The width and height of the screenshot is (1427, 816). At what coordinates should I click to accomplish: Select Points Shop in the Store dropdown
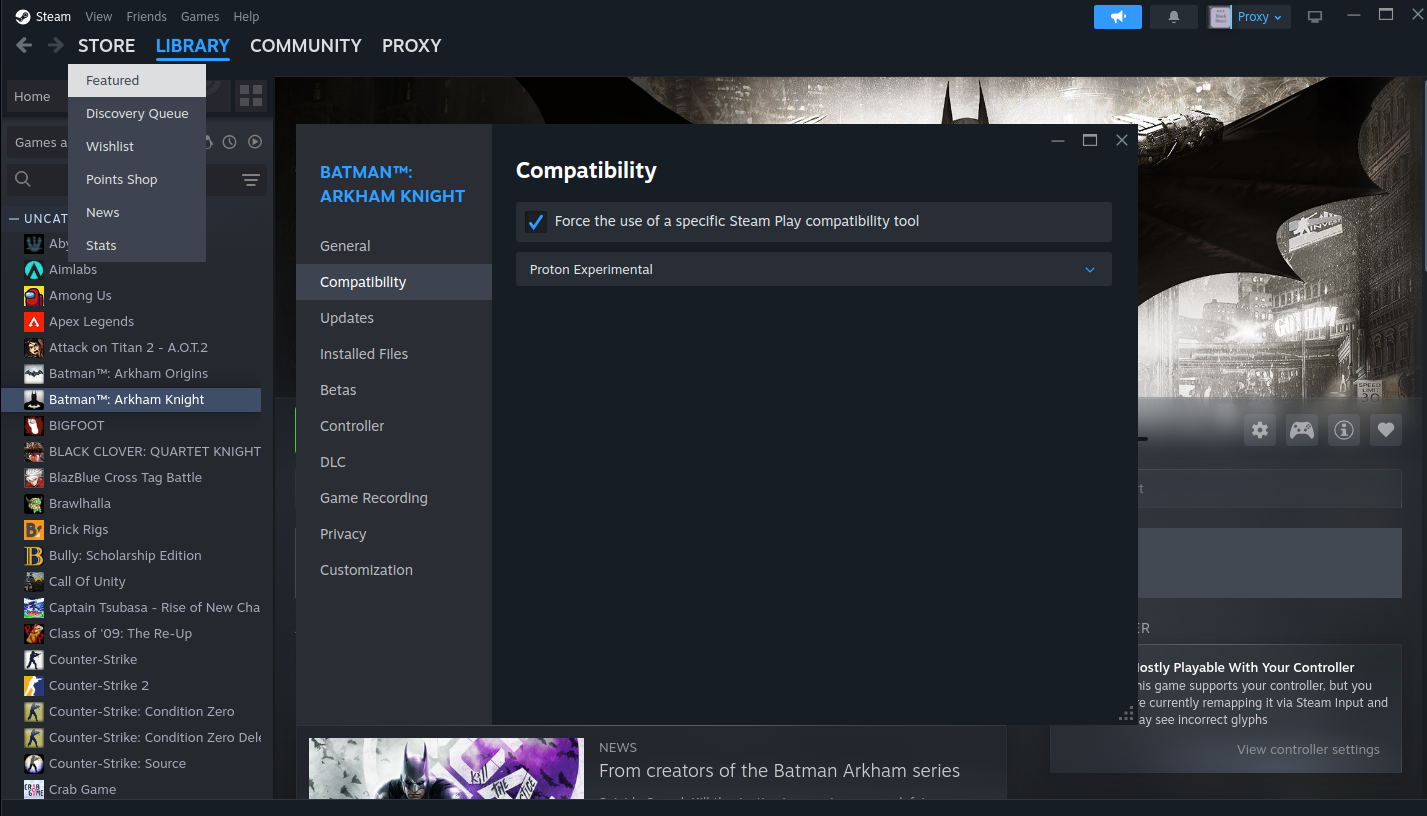coord(137,180)
